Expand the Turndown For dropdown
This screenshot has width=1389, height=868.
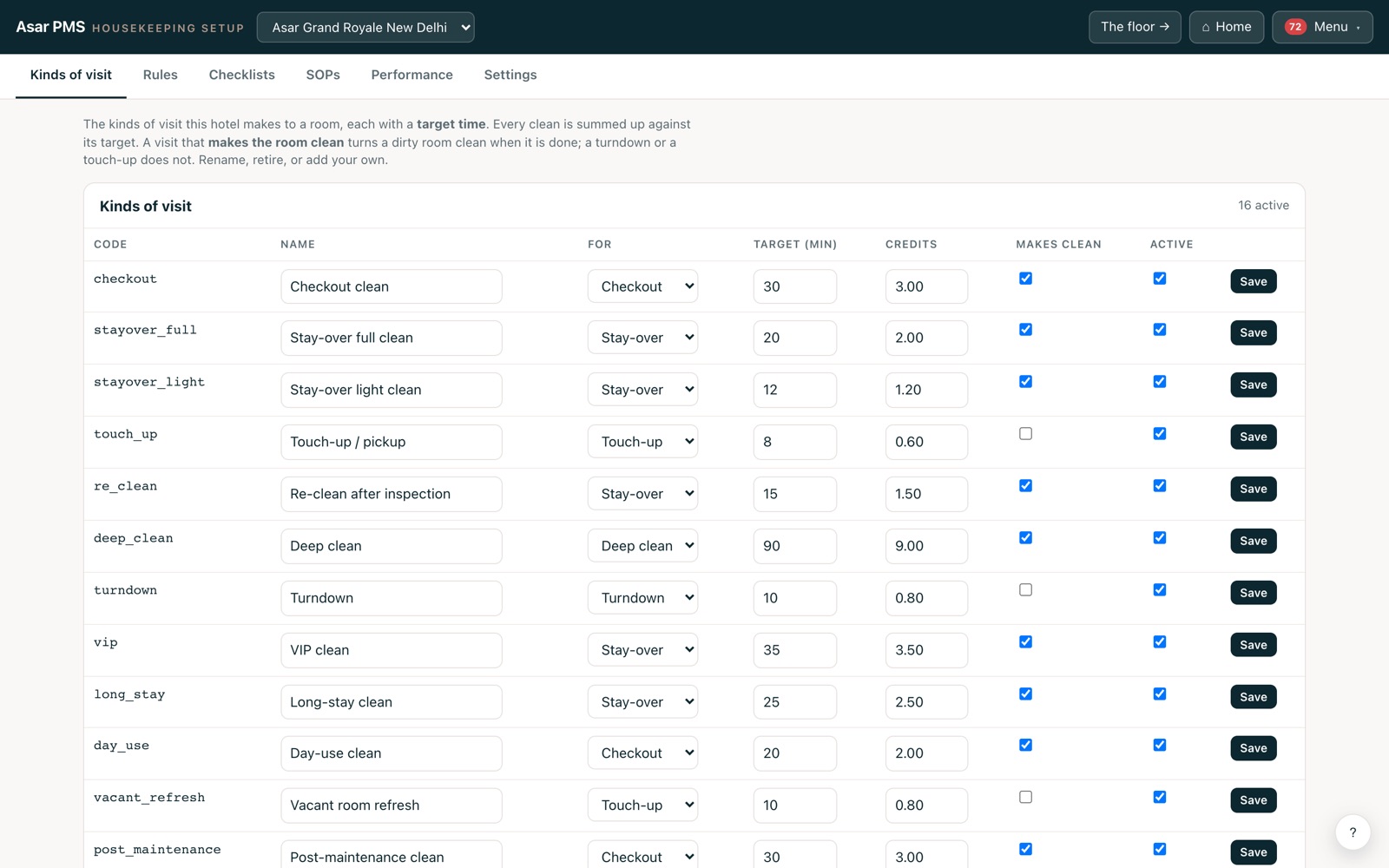point(642,598)
